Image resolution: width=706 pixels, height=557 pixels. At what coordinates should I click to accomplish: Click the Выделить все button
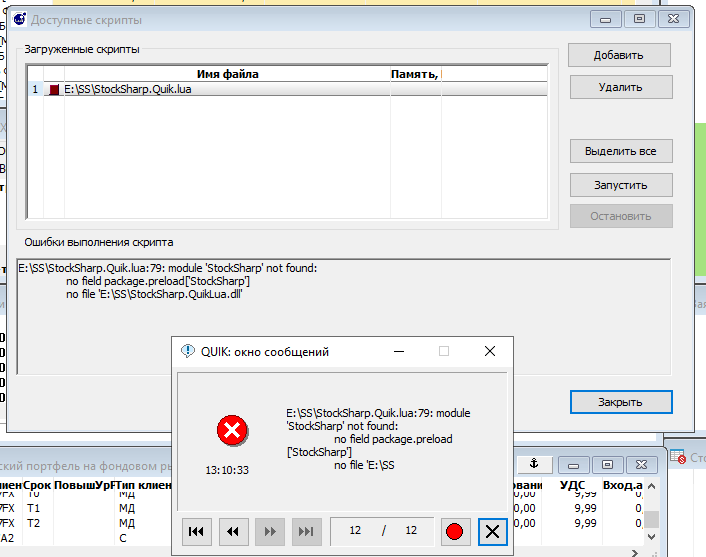[x=621, y=151]
